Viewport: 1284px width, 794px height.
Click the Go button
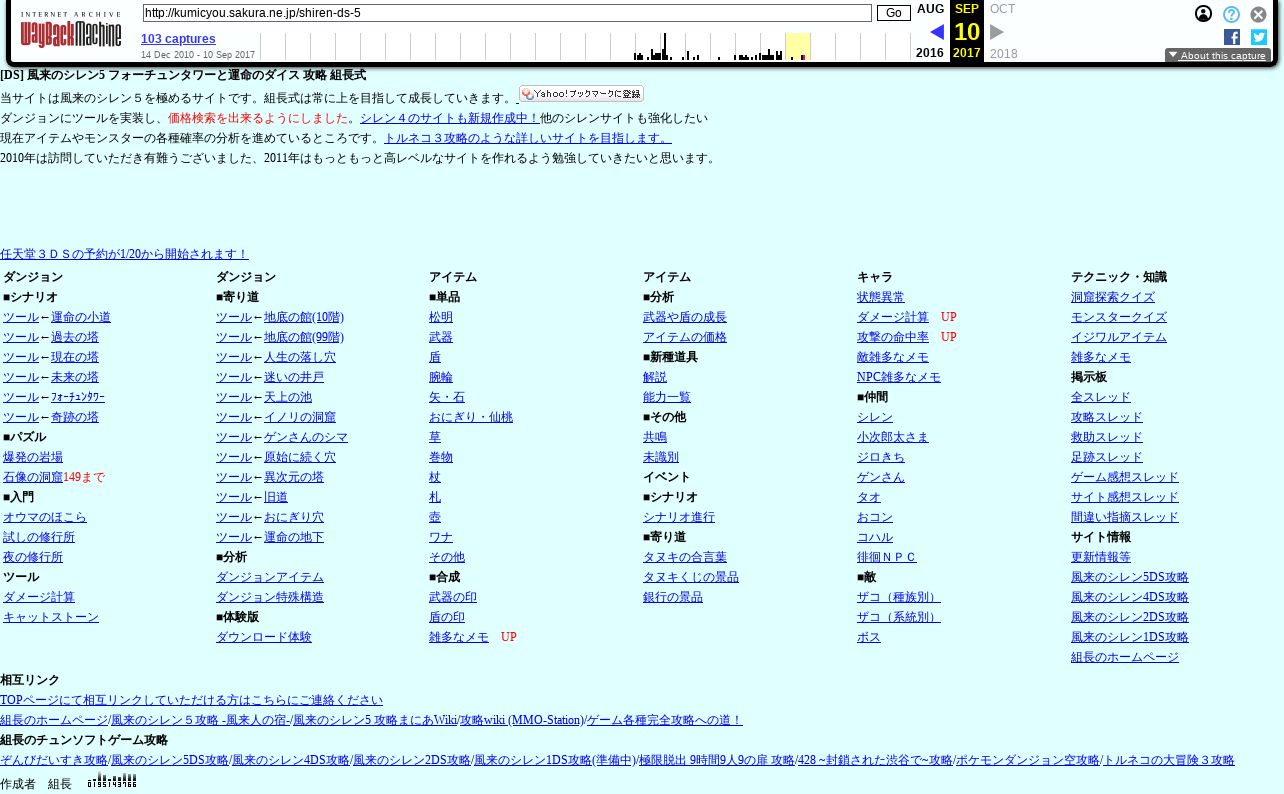pyautogui.click(x=894, y=13)
